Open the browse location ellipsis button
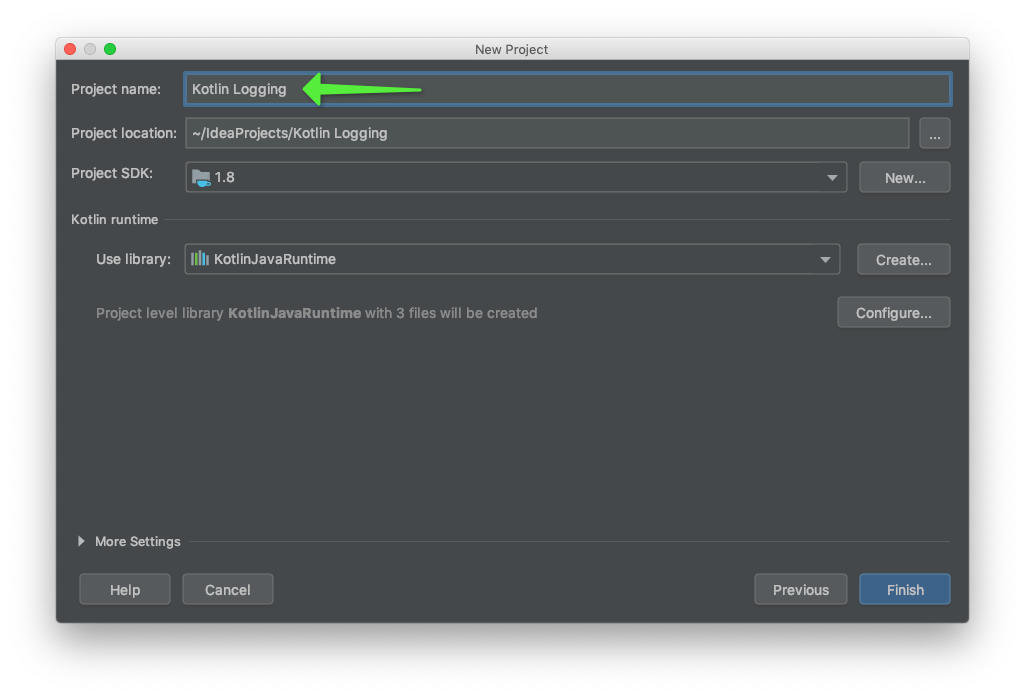The width and height of the screenshot is (1025, 697). 934,133
